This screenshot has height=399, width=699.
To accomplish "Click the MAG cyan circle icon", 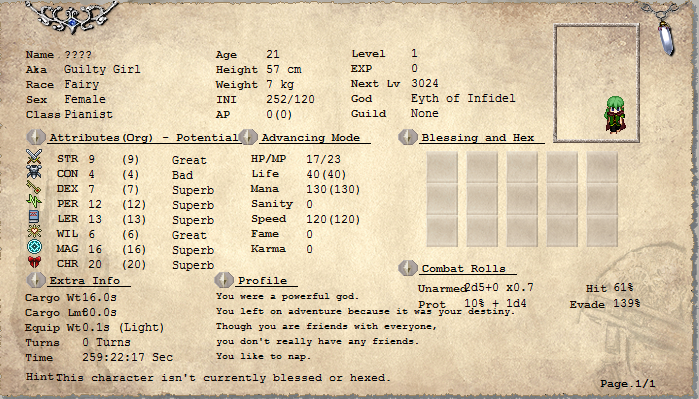I will [x=34, y=247].
